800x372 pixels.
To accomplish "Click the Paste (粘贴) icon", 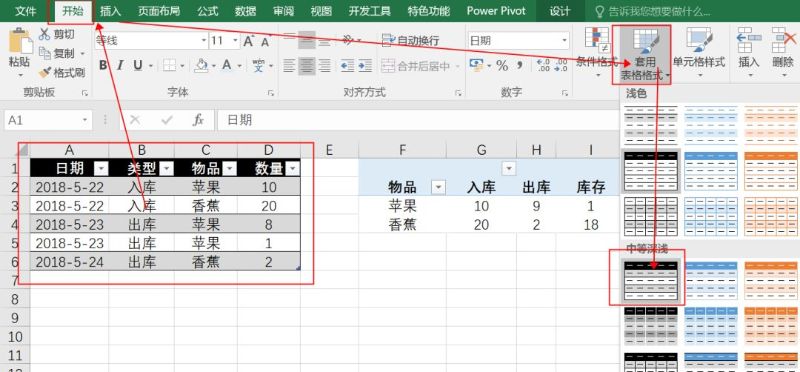I will click(19, 41).
